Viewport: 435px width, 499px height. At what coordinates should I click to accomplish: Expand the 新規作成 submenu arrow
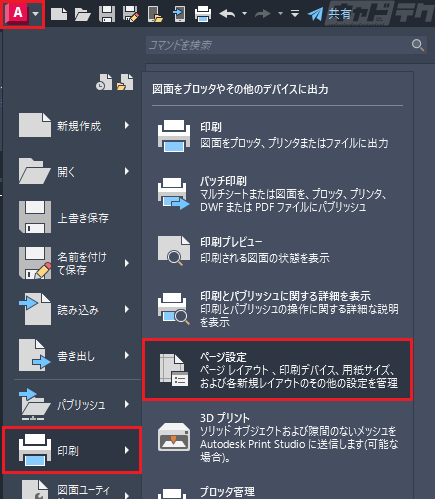click(127, 125)
